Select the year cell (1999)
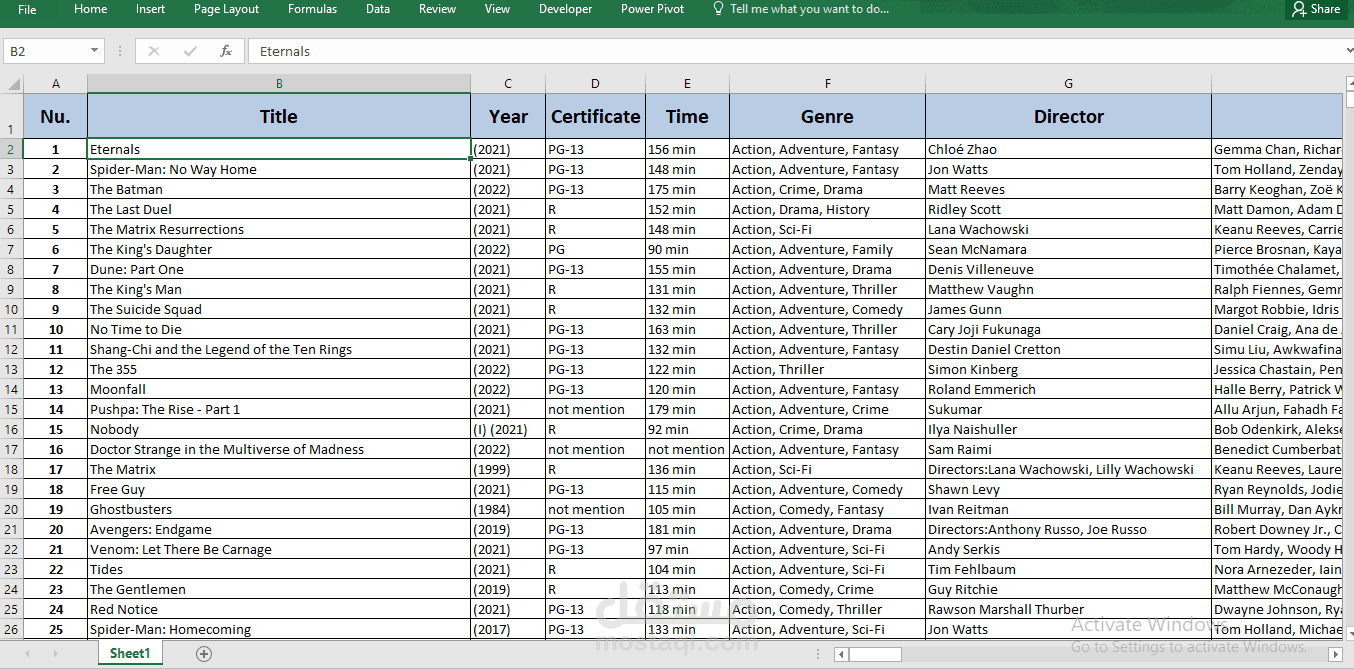This screenshot has height=669, width=1354. coord(508,469)
